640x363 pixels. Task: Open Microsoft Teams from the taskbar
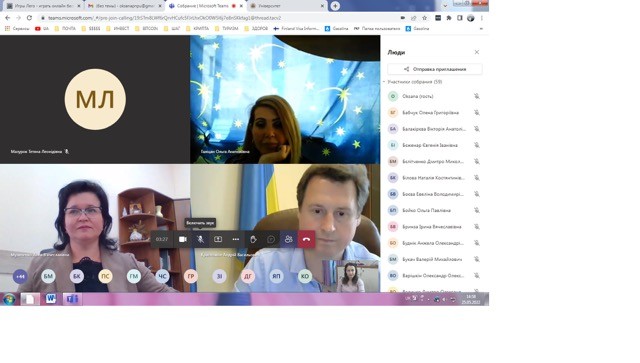[x=72, y=299]
